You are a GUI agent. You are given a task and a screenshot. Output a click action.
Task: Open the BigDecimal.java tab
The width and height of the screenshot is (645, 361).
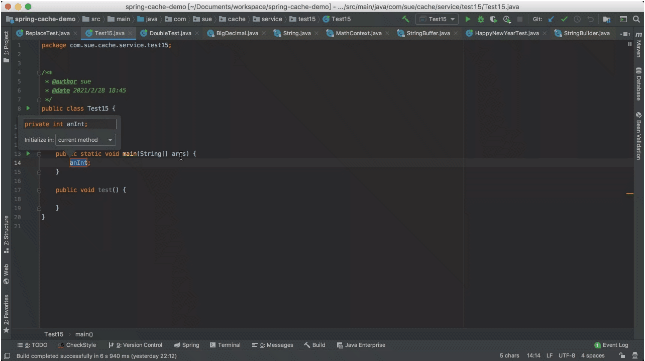tap(237, 33)
